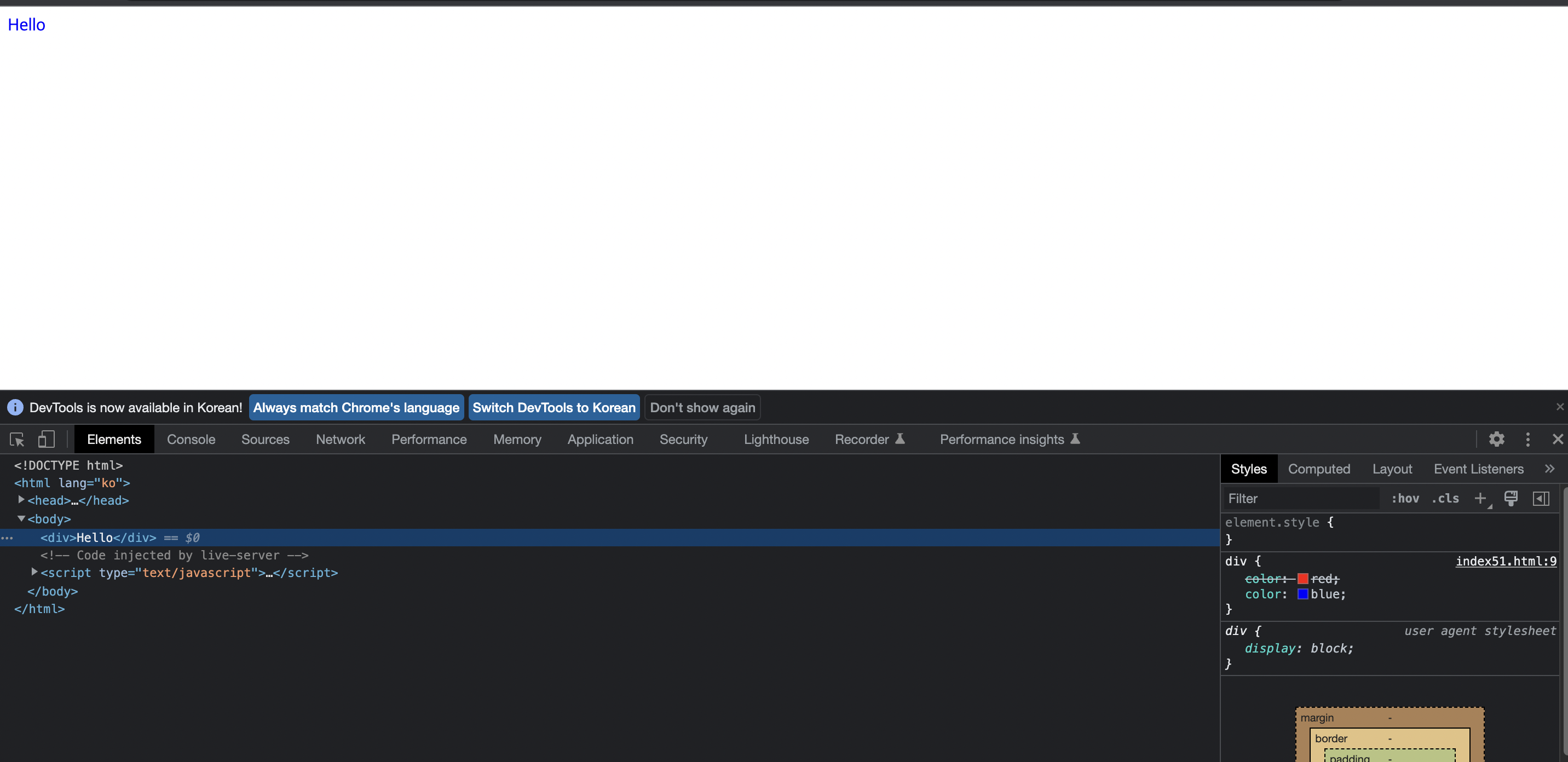Select the Event Listeners sidebar tab
Image resolution: width=1568 pixels, height=762 pixels.
[1479, 469]
